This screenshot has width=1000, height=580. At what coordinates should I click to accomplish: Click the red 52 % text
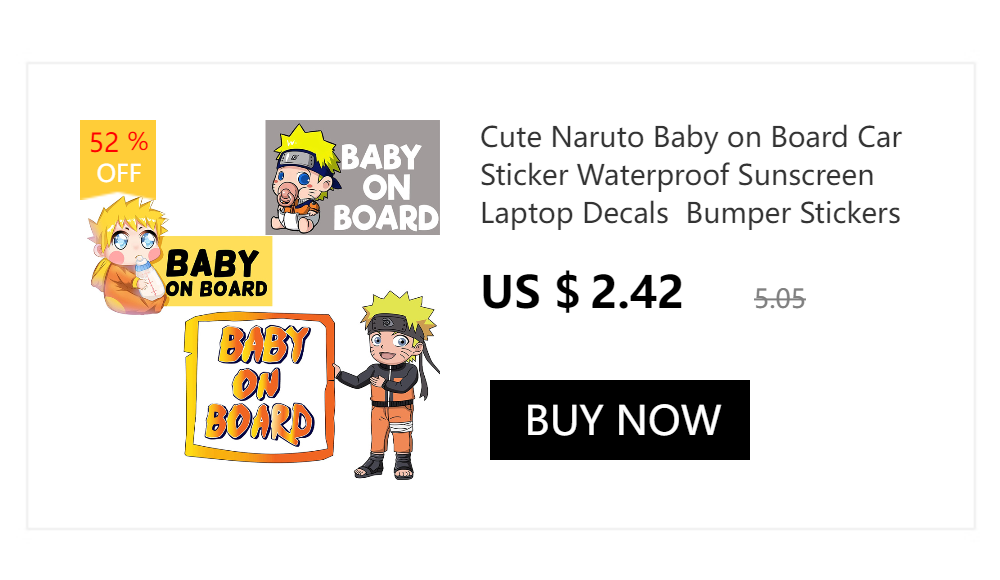coord(119,142)
